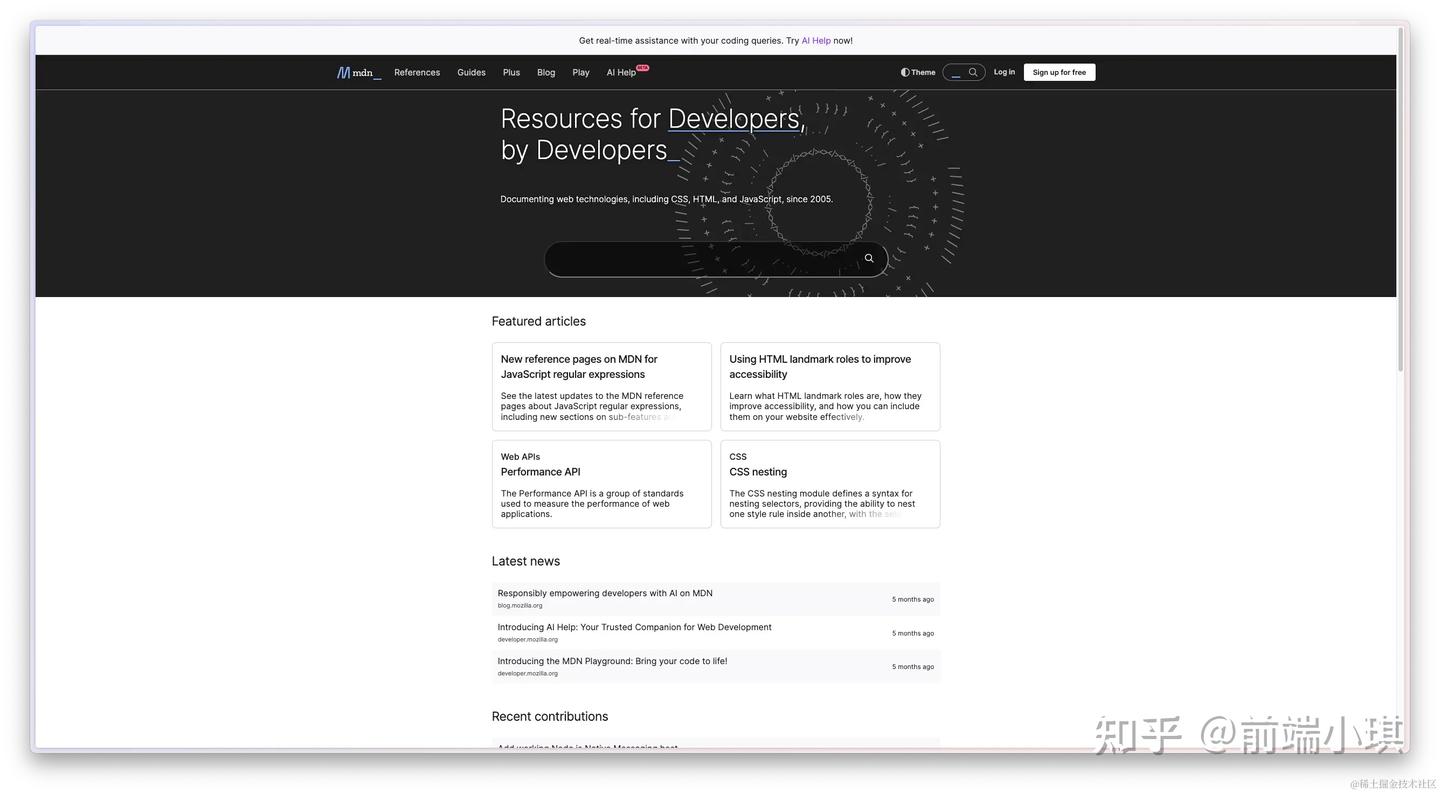
Task: Switch the site theme with the Theme button
Action: tap(918, 72)
